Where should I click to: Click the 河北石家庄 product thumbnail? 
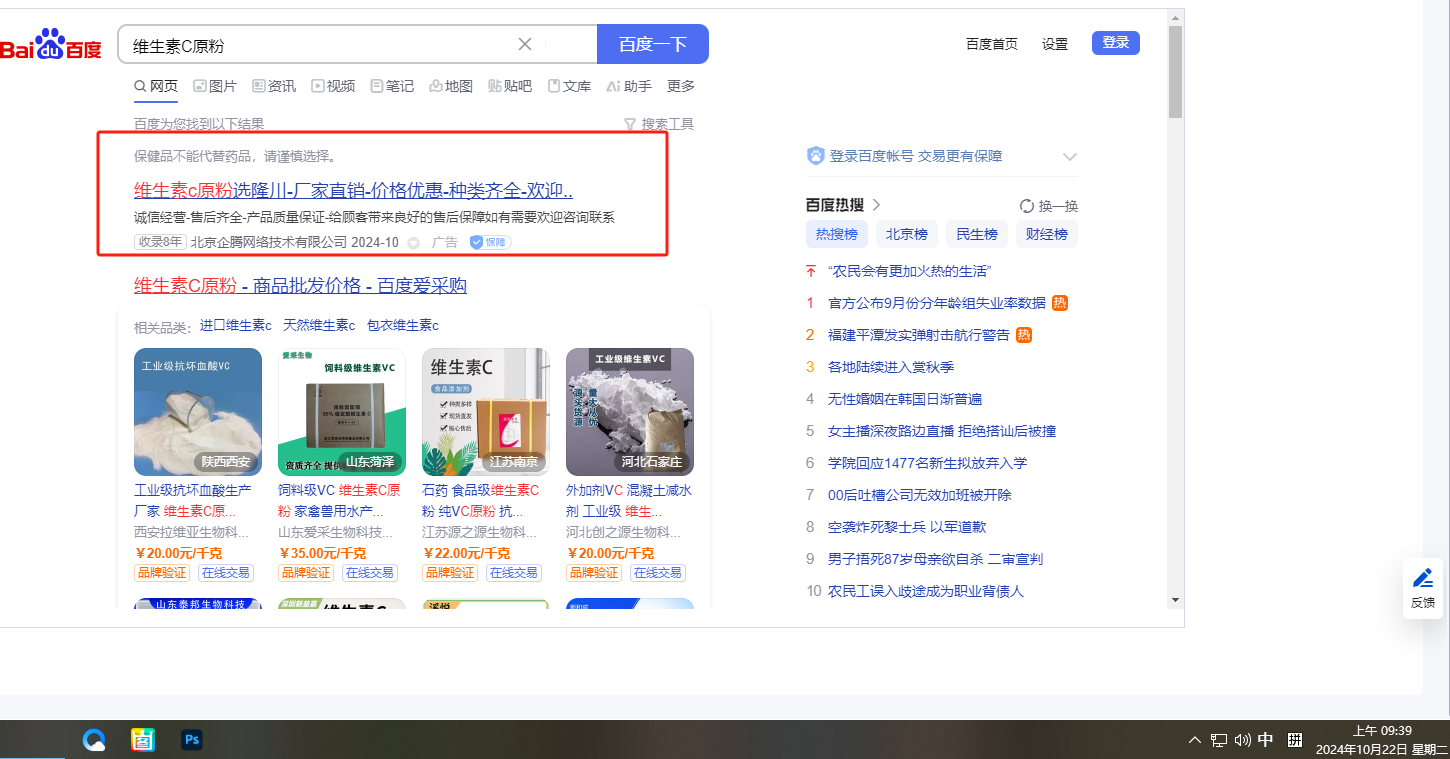[x=630, y=412]
